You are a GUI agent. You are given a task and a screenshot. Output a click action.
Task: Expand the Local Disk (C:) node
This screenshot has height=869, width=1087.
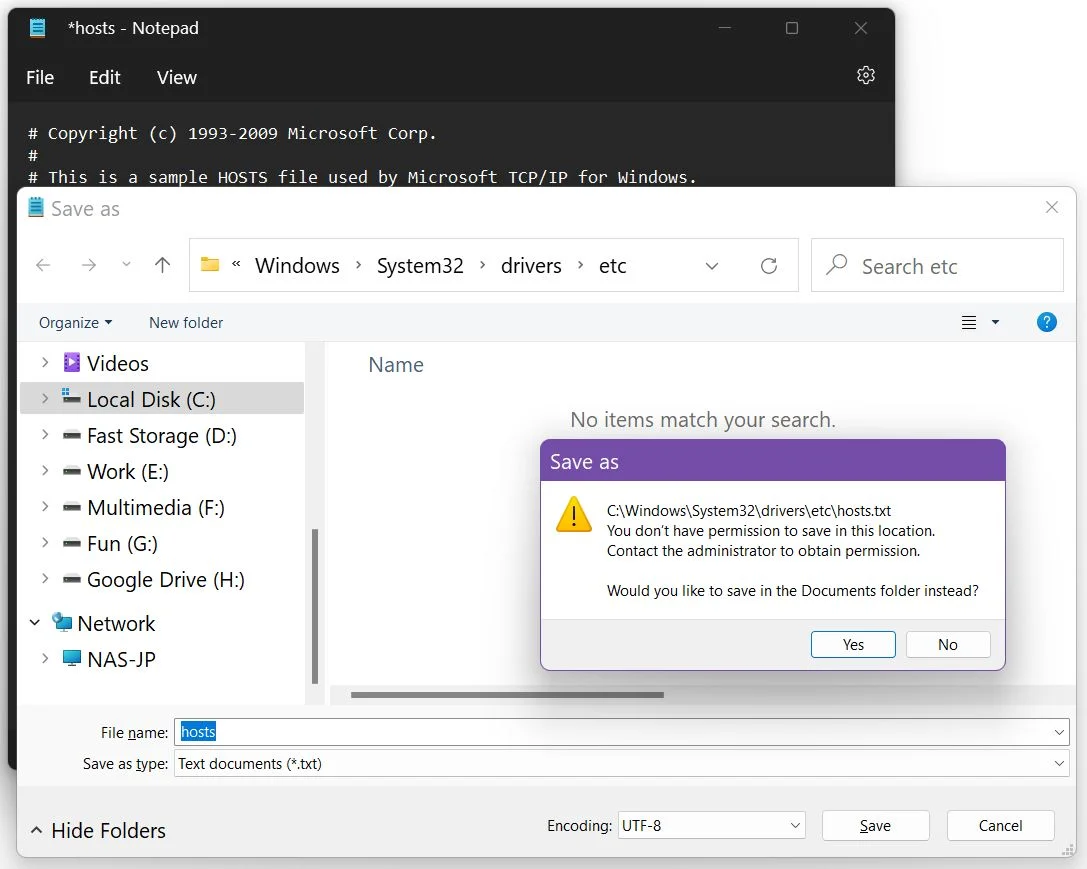(x=45, y=398)
